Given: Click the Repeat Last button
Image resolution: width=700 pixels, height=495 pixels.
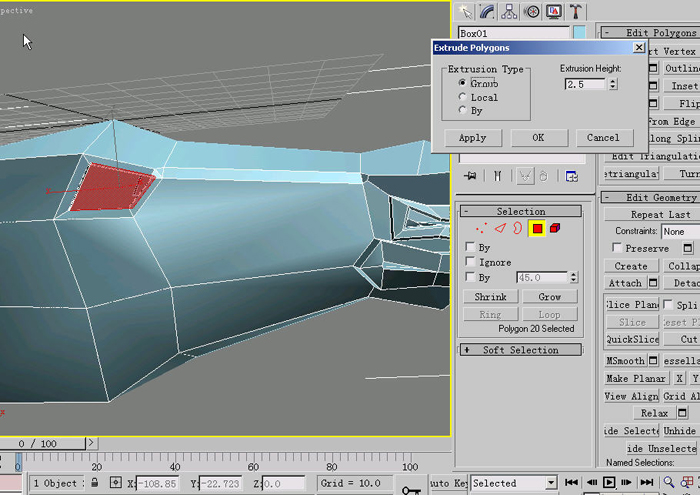Looking at the screenshot, I should click(653, 215).
